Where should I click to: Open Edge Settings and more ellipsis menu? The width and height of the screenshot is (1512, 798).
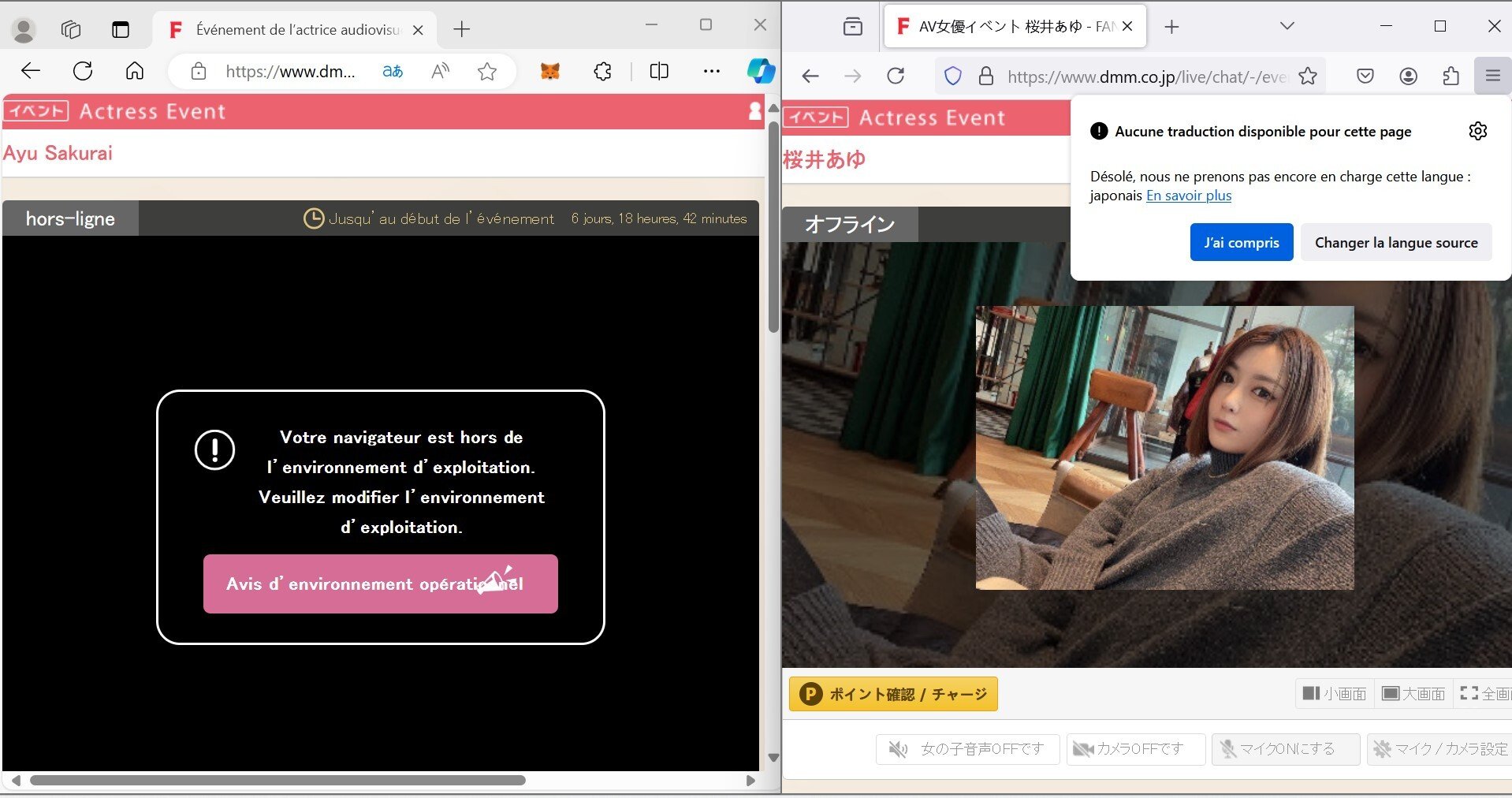711,72
